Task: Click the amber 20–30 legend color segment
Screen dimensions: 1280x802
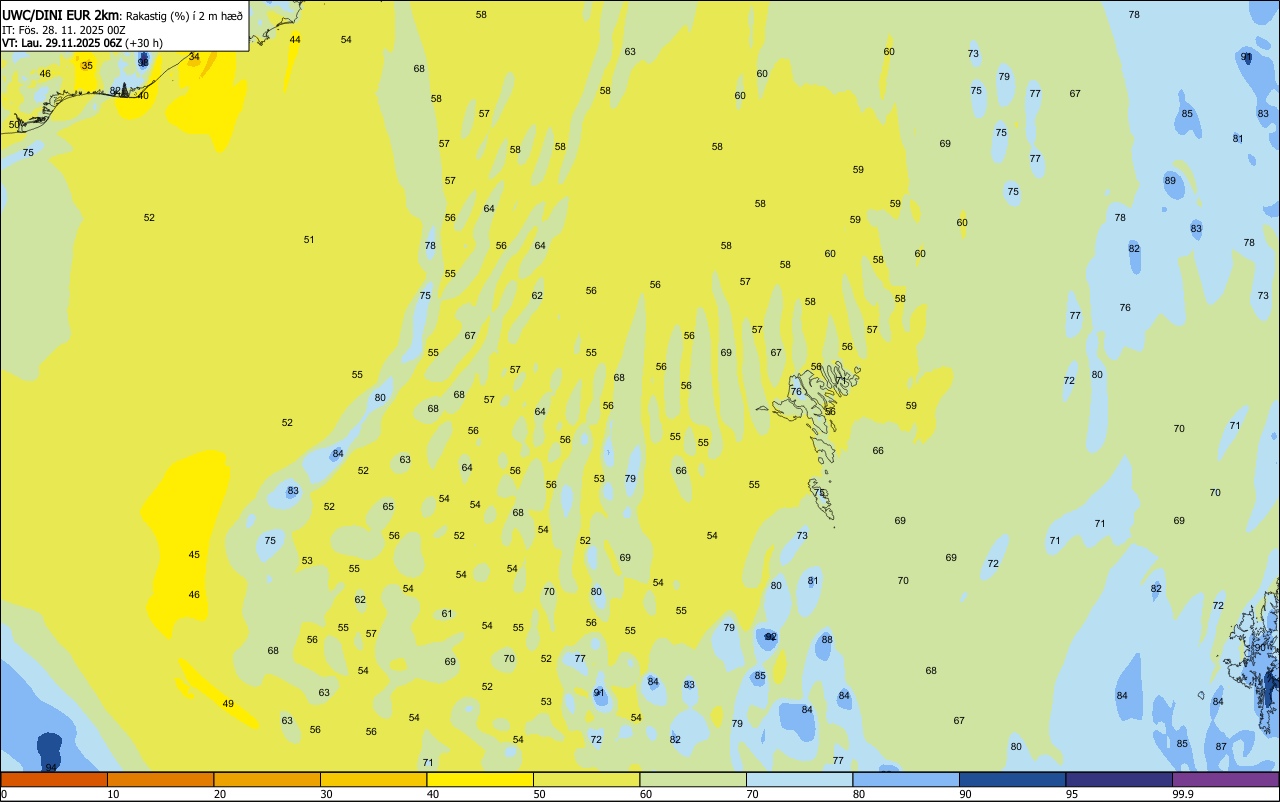Action: [x=267, y=779]
